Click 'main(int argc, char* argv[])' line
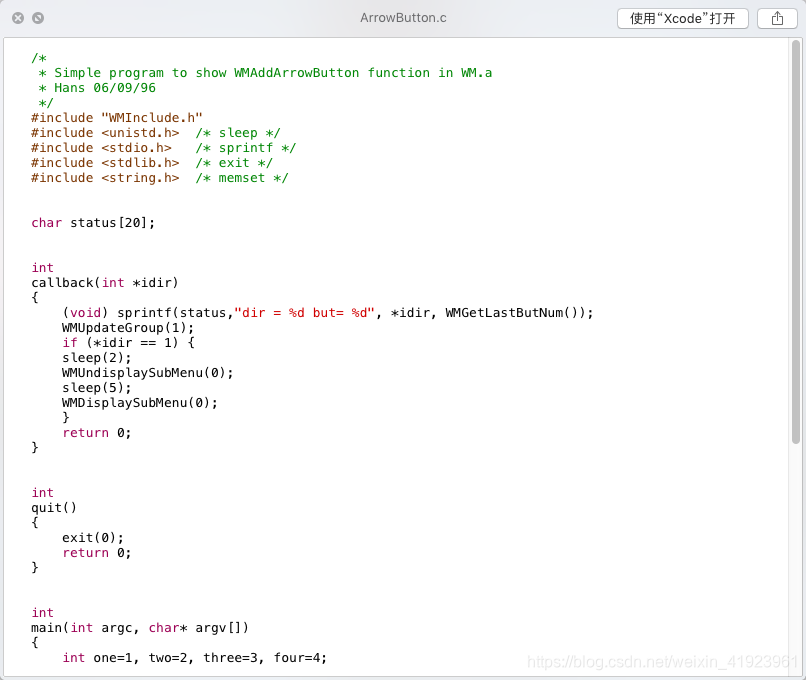The image size is (806, 680). click(140, 628)
